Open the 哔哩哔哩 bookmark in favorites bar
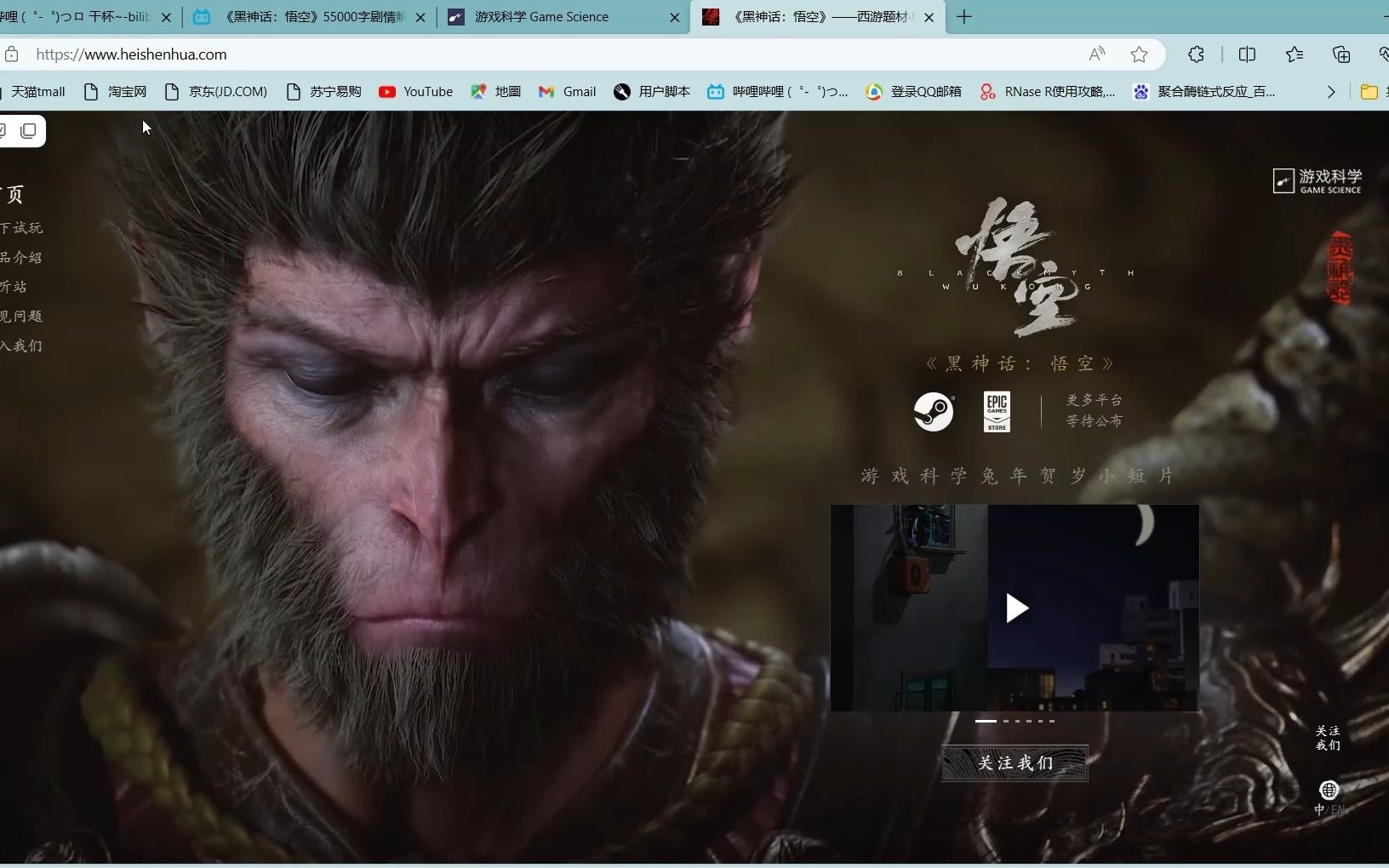Viewport: 1389px width, 868px height. coord(778,92)
